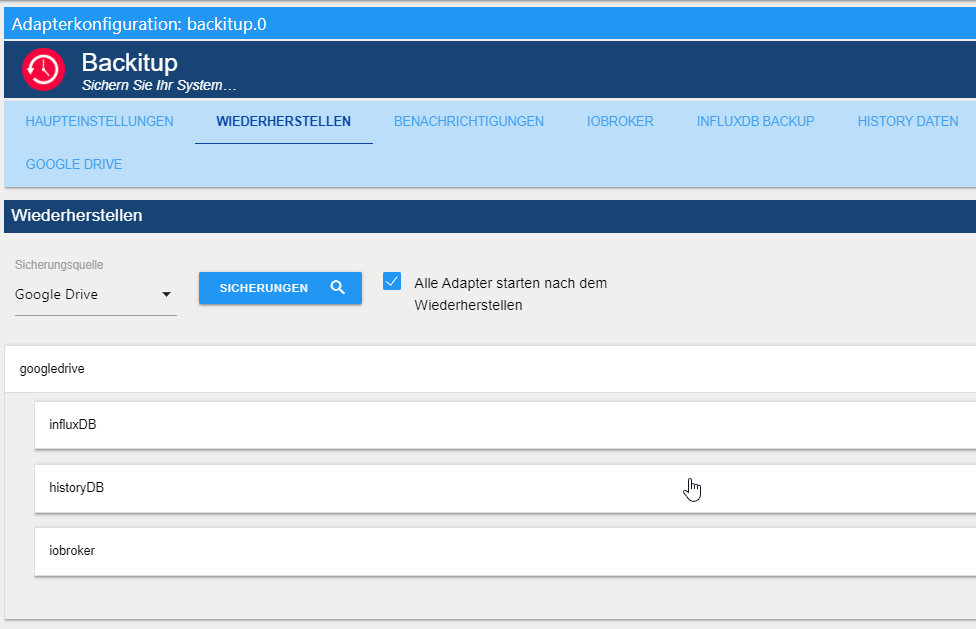
Task: Click the SICHERUNGEN label on the search button
Action: pos(264,288)
